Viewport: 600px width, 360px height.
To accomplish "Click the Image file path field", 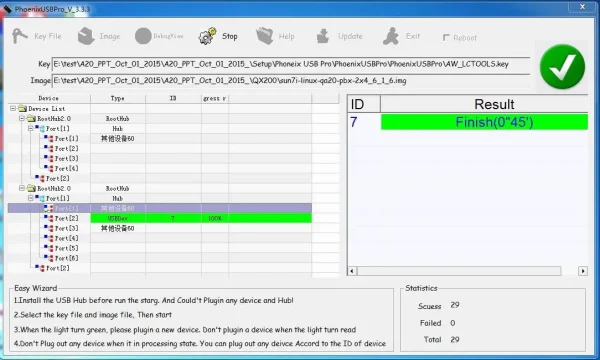I will 291,81.
